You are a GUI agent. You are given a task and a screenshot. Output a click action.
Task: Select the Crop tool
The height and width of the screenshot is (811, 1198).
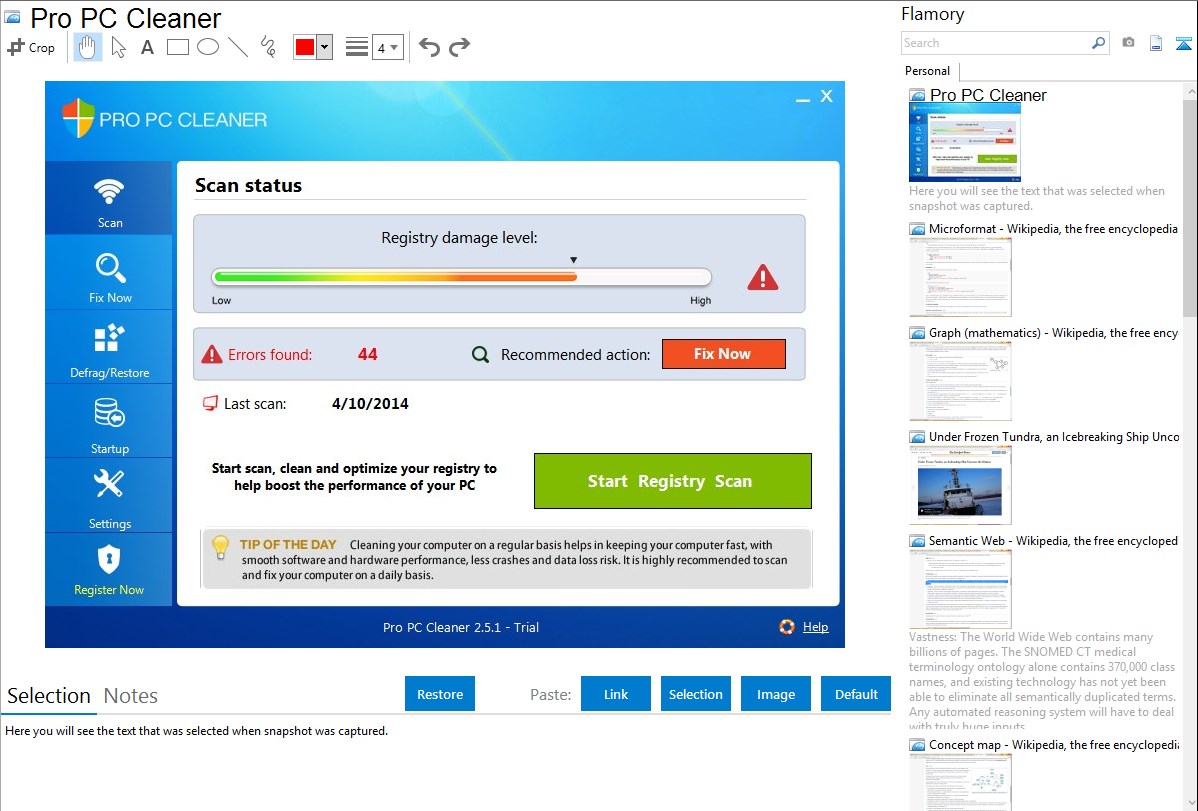coord(31,47)
